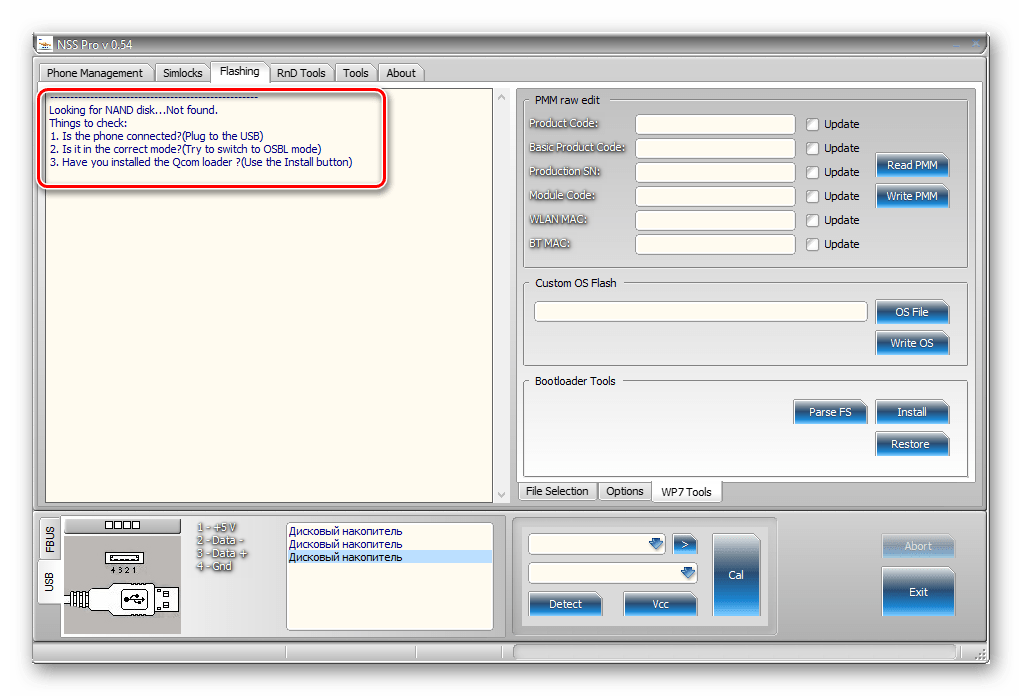Focus the Module Code field

715,196
